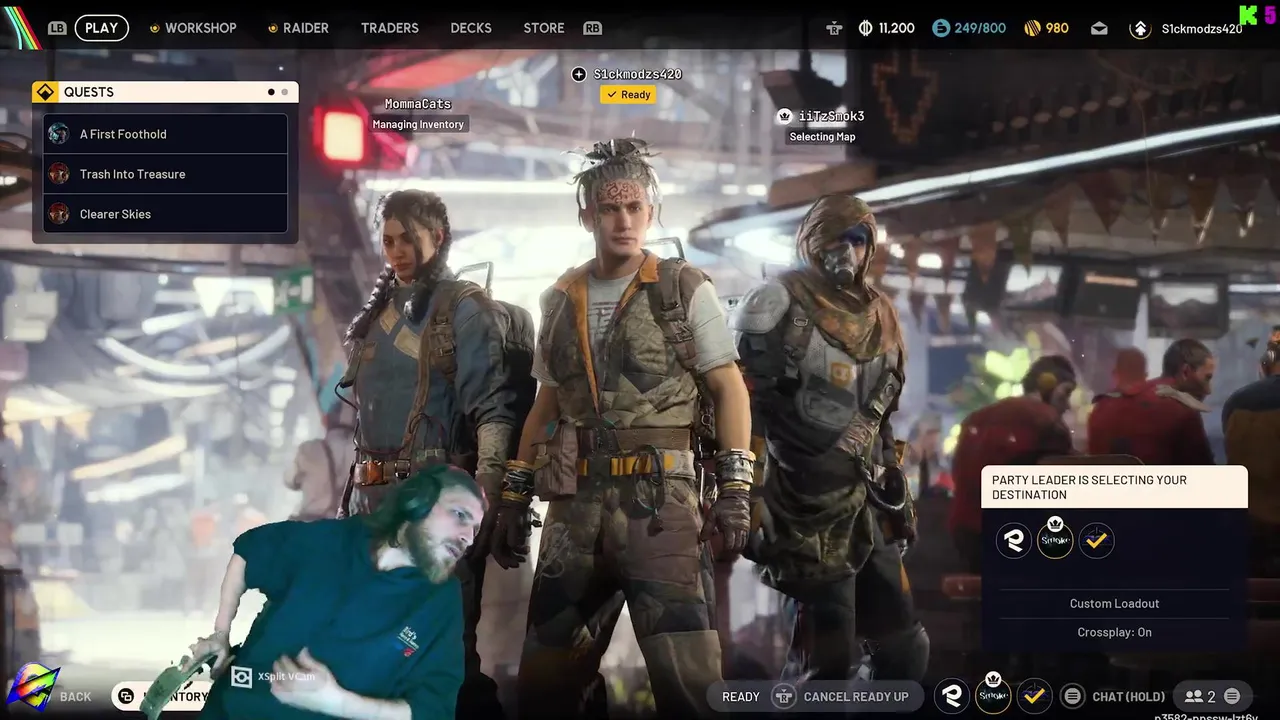
Task: Click the right-stick icon beside CANCEL READY UP
Action: pos(785,696)
